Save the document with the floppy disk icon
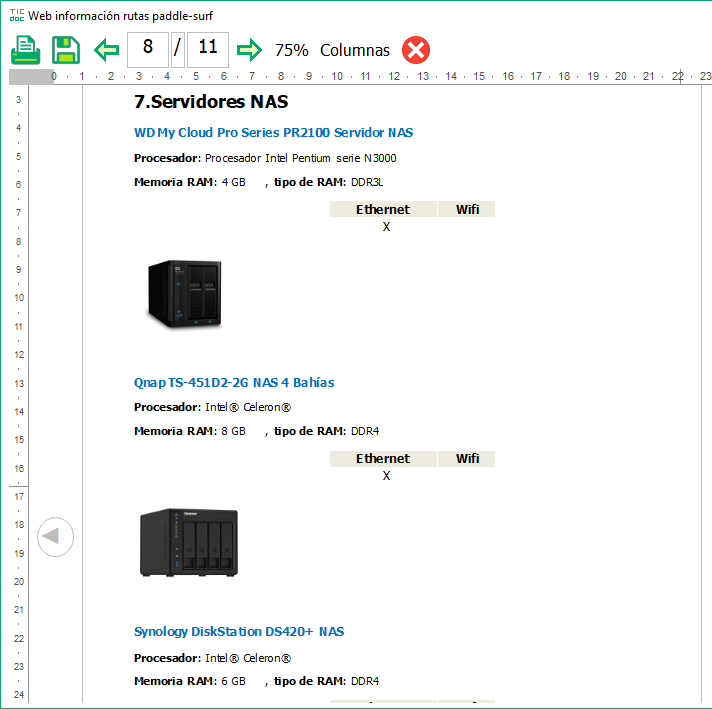This screenshot has height=709, width=712. [x=66, y=50]
